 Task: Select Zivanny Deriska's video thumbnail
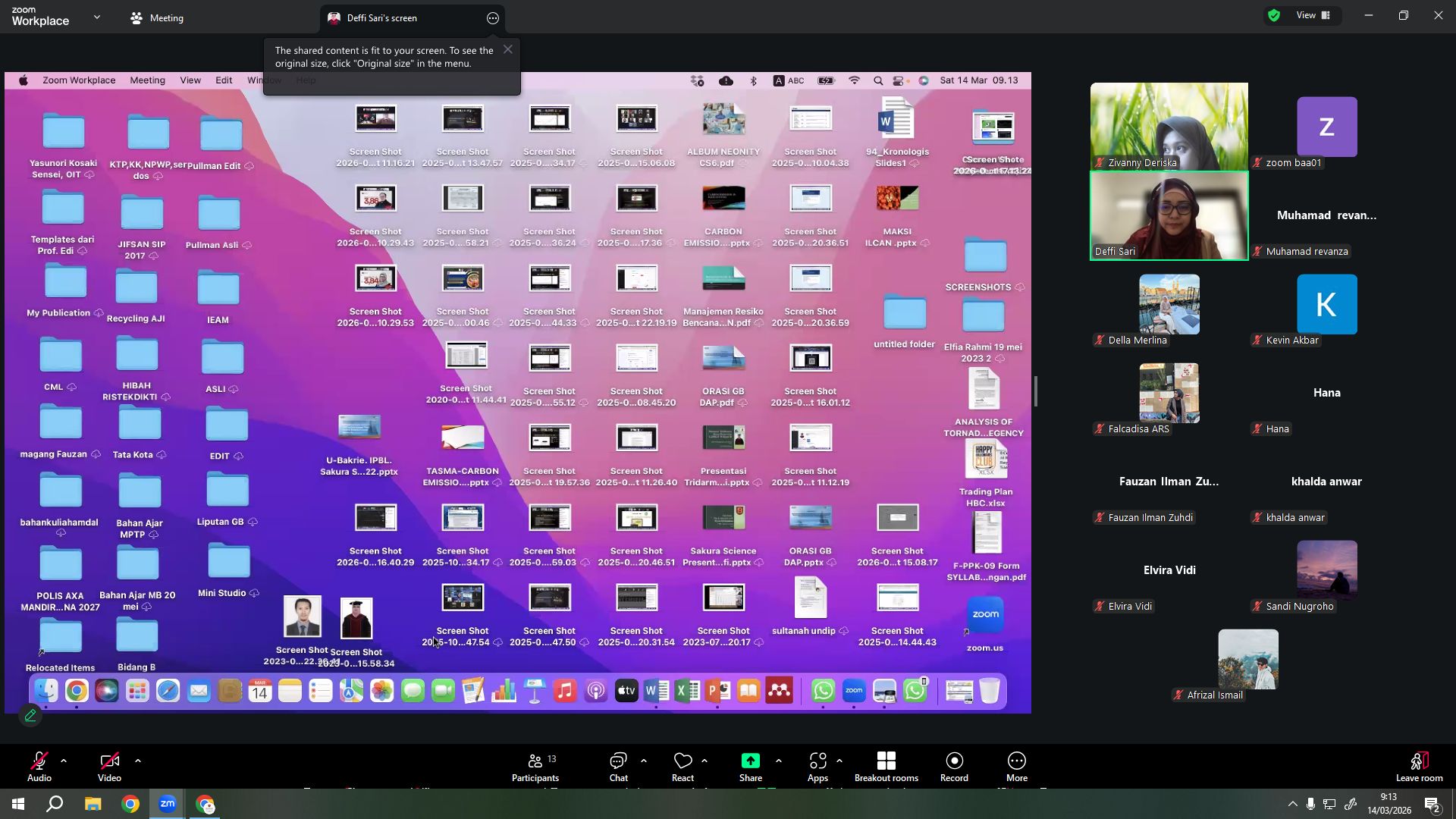1169,127
